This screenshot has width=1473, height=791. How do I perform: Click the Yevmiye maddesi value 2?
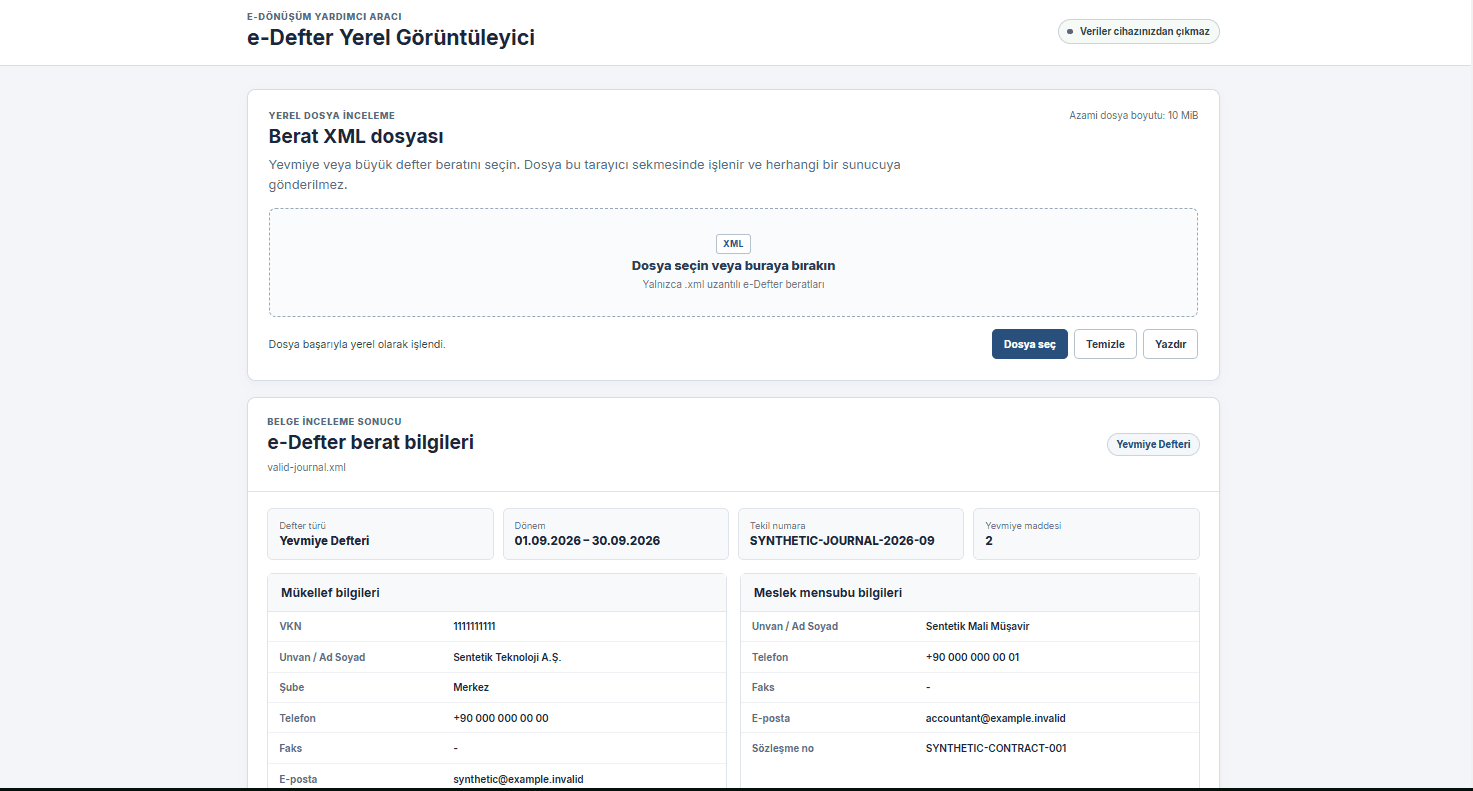[989, 541]
